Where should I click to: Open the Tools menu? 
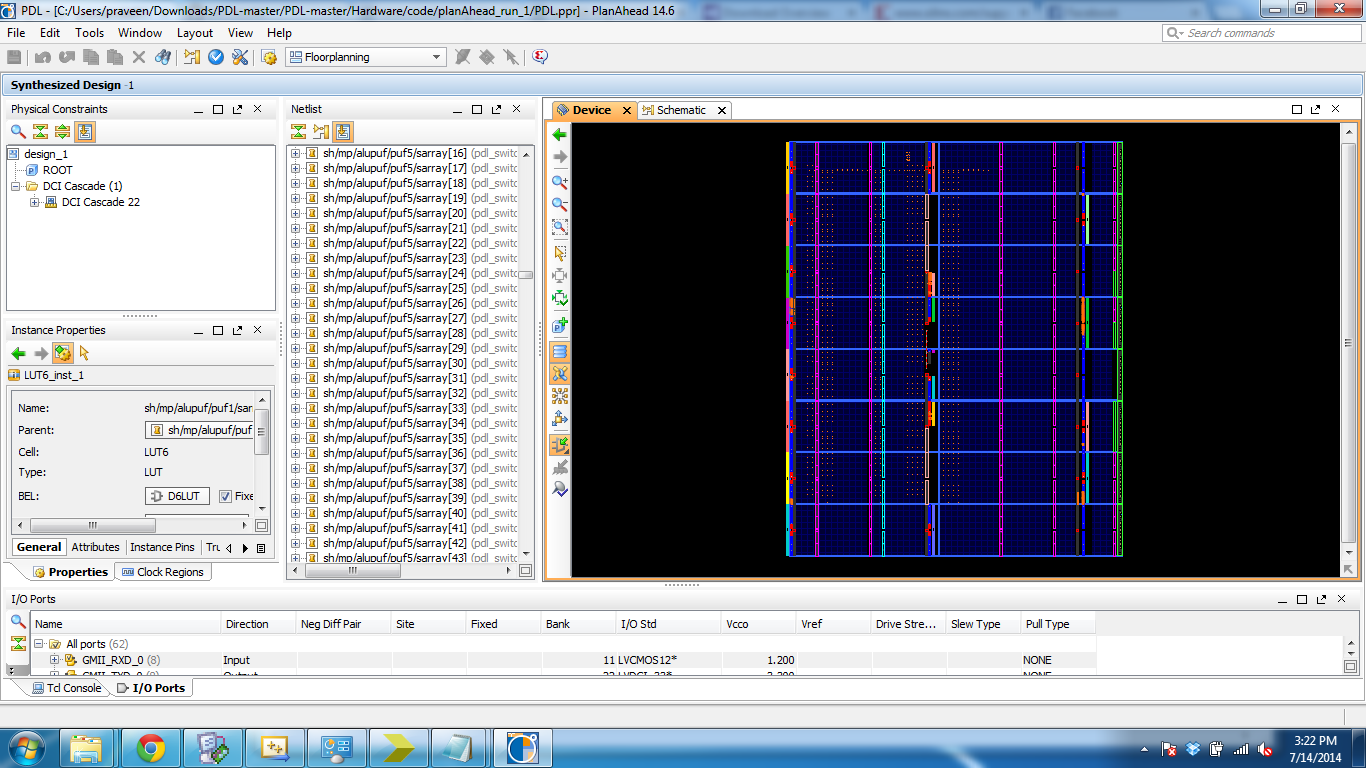90,33
